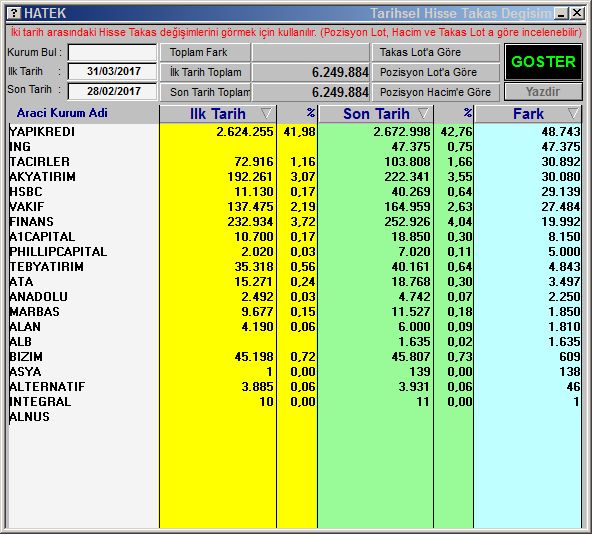
Task: Click the Yazdir print button
Action: pos(543,92)
